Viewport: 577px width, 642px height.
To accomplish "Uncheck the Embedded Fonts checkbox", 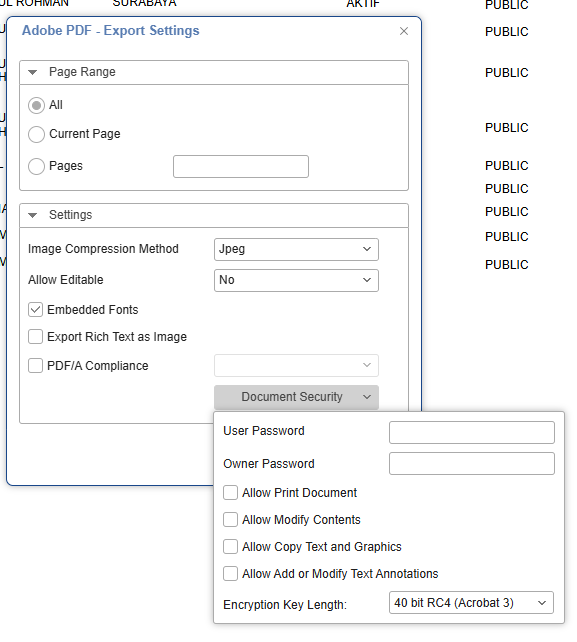I will [x=35, y=310].
